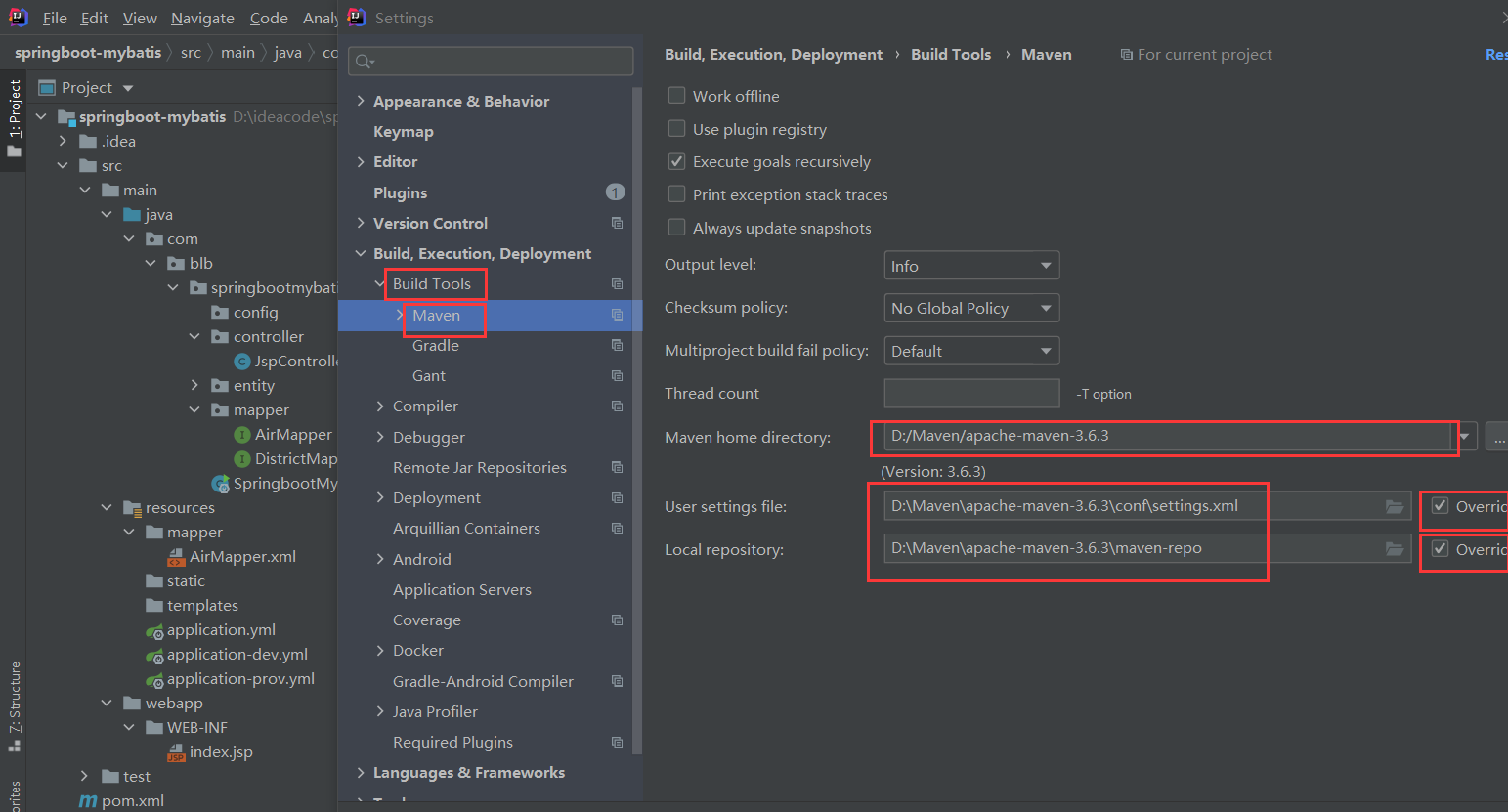
Task: Select Application Servers settings entry
Action: 462,589
